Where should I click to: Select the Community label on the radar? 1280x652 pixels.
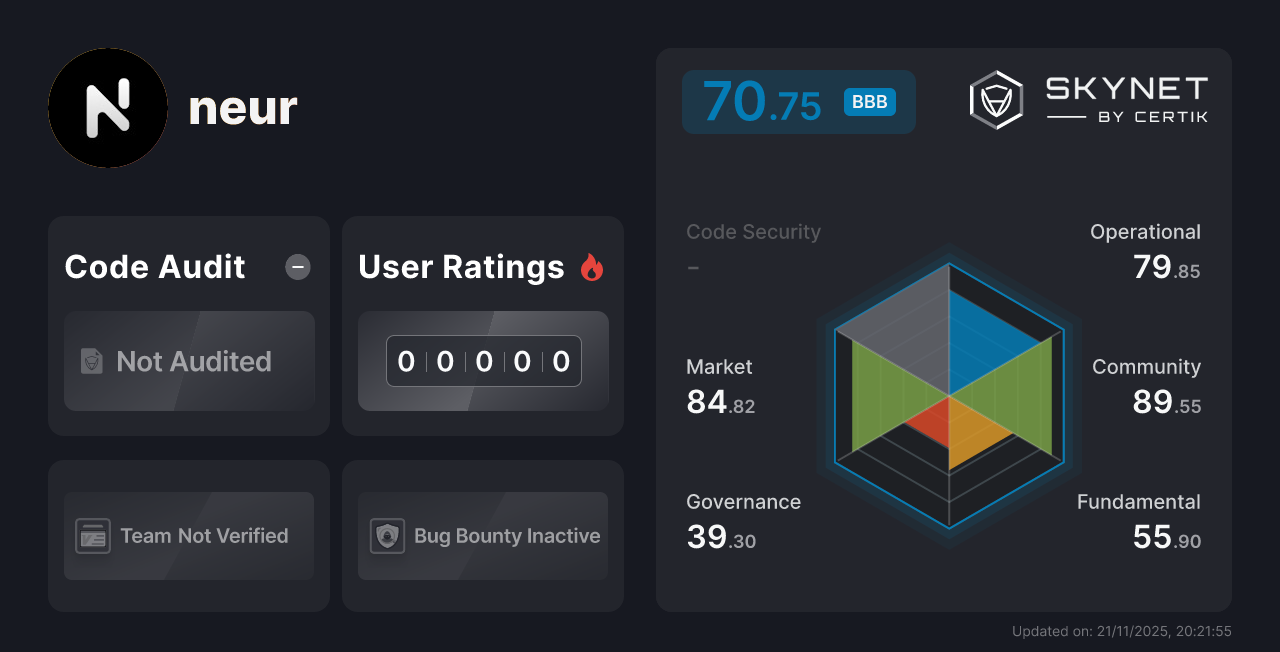pyautogui.click(x=1146, y=366)
